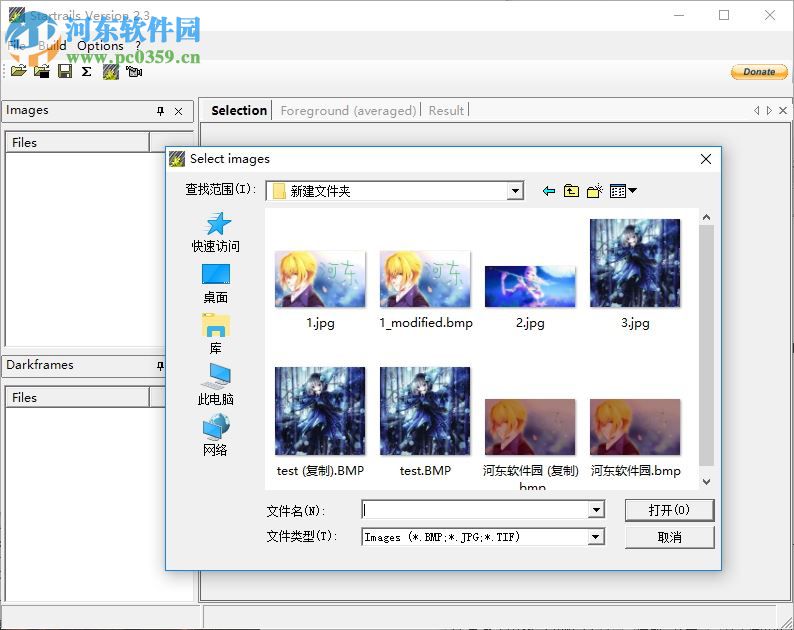Open the Build menu
Screen dimensions: 794x630
pyautogui.click(x=52, y=46)
